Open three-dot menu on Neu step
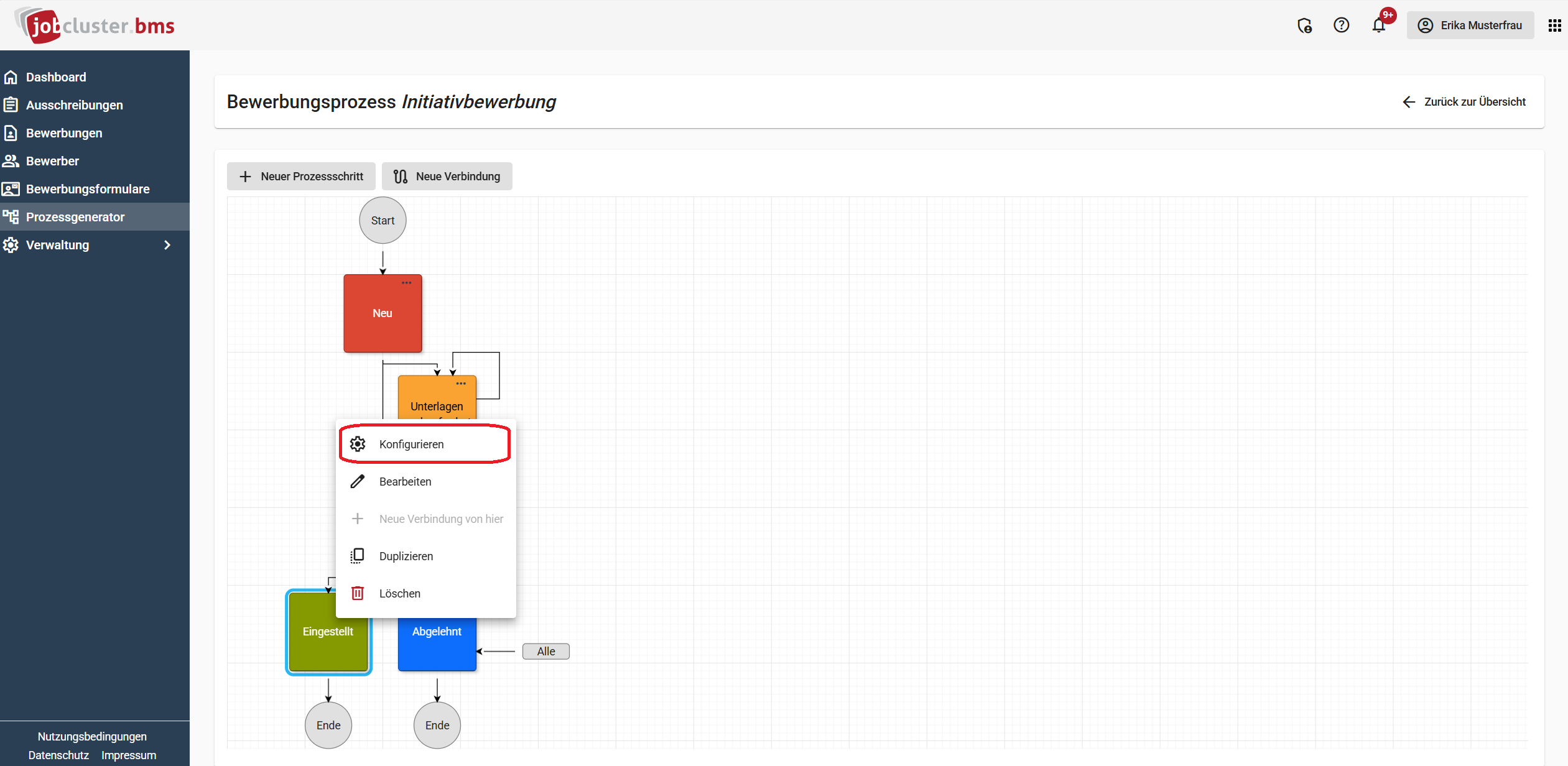Viewport: 1568px width, 766px height. pyautogui.click(x=406, y=283)
